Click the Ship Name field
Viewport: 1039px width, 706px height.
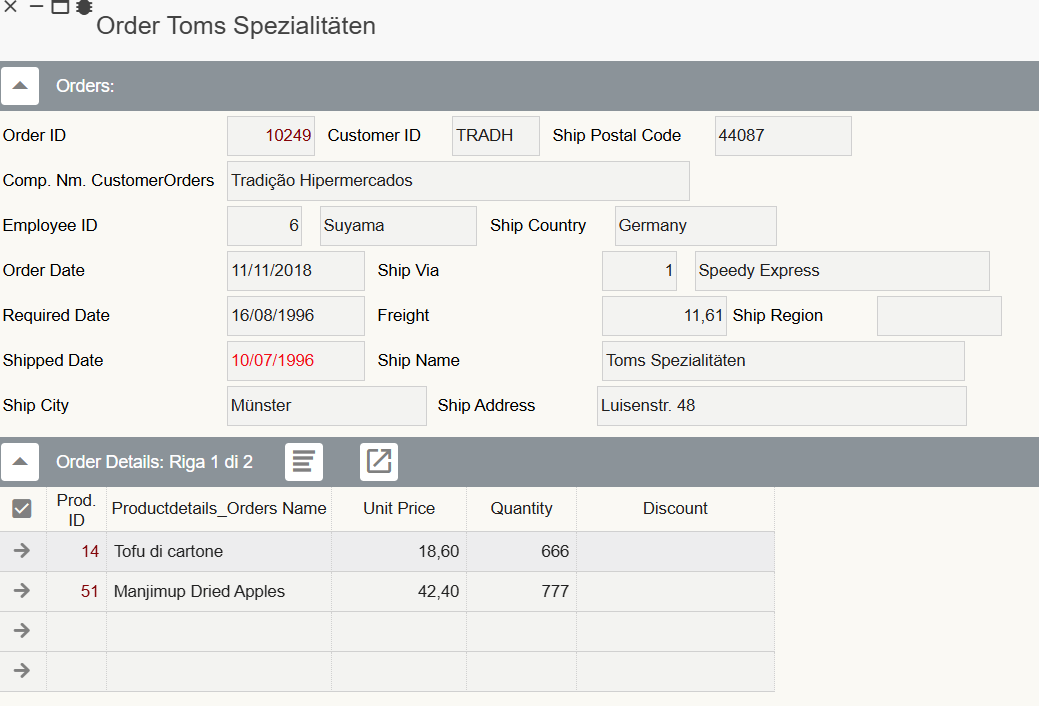(x=782, y=361)
